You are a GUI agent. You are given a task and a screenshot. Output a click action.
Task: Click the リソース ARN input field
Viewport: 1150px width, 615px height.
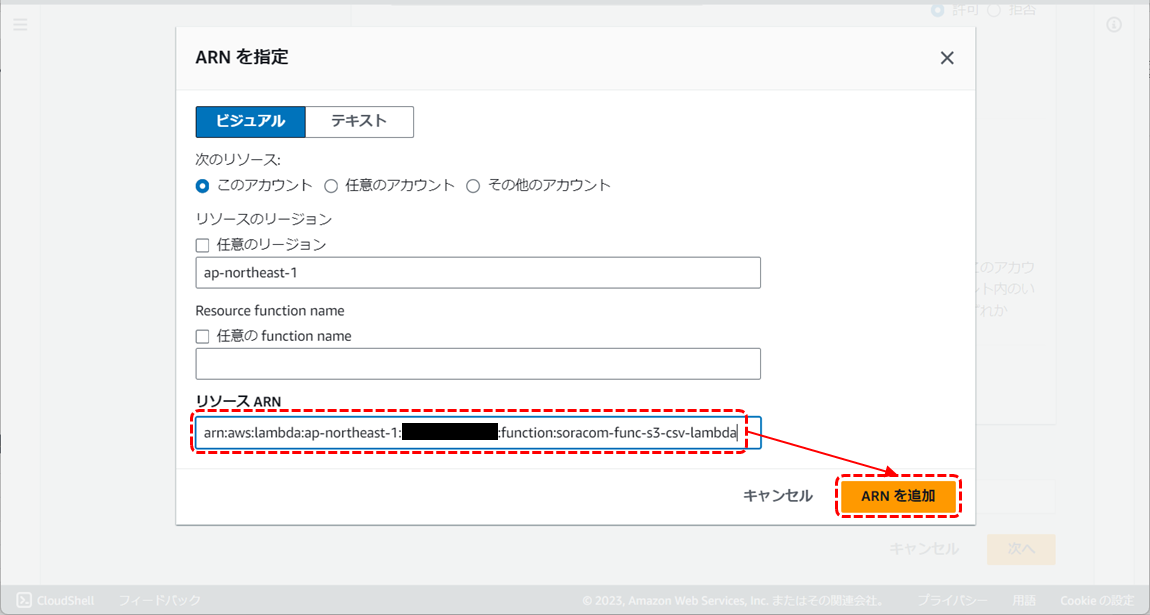coord(478,433)
